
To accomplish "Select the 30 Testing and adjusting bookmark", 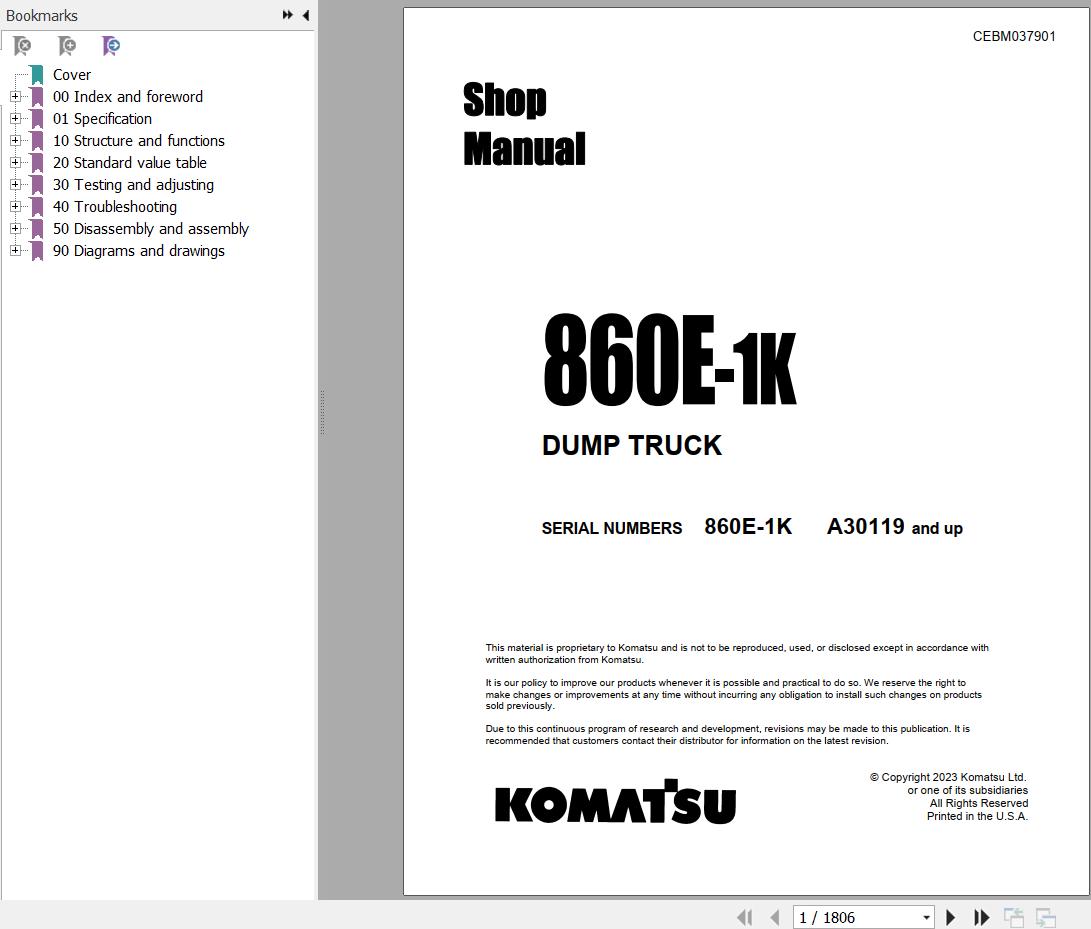I will (x=133, y=184).
